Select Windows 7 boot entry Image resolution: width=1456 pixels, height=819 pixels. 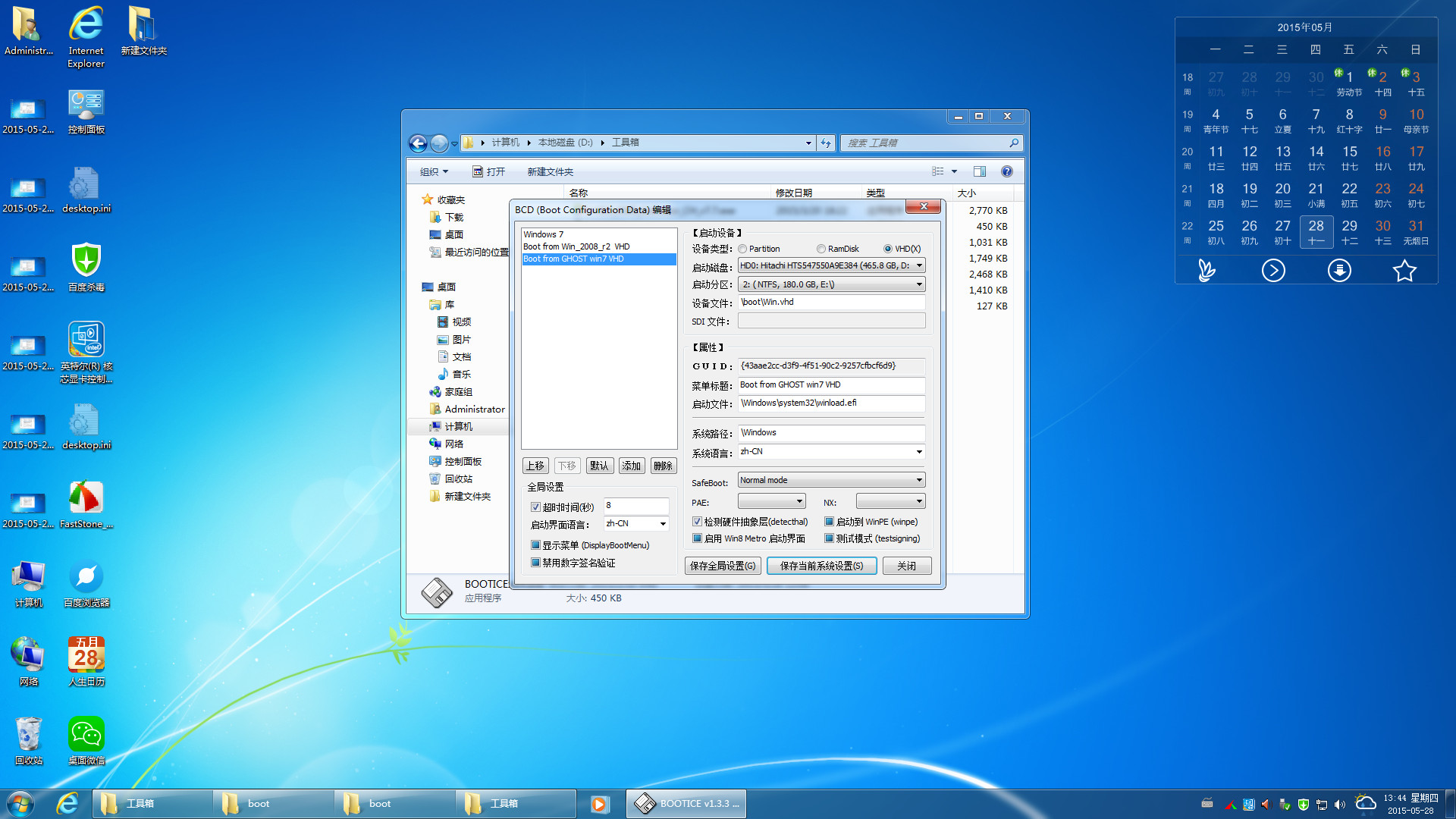[598, 234]
